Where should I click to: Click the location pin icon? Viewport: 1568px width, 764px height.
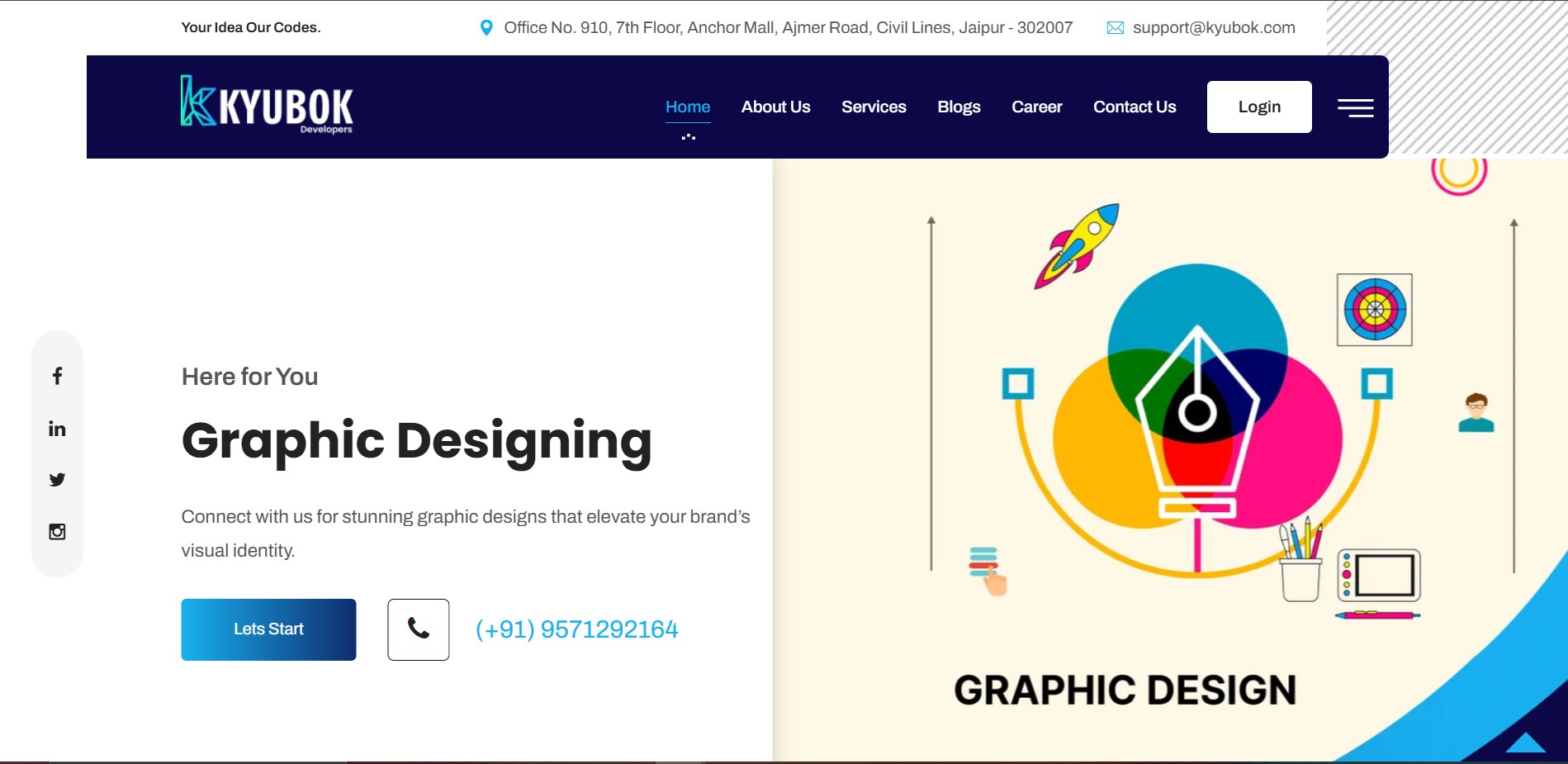[486, 28]
